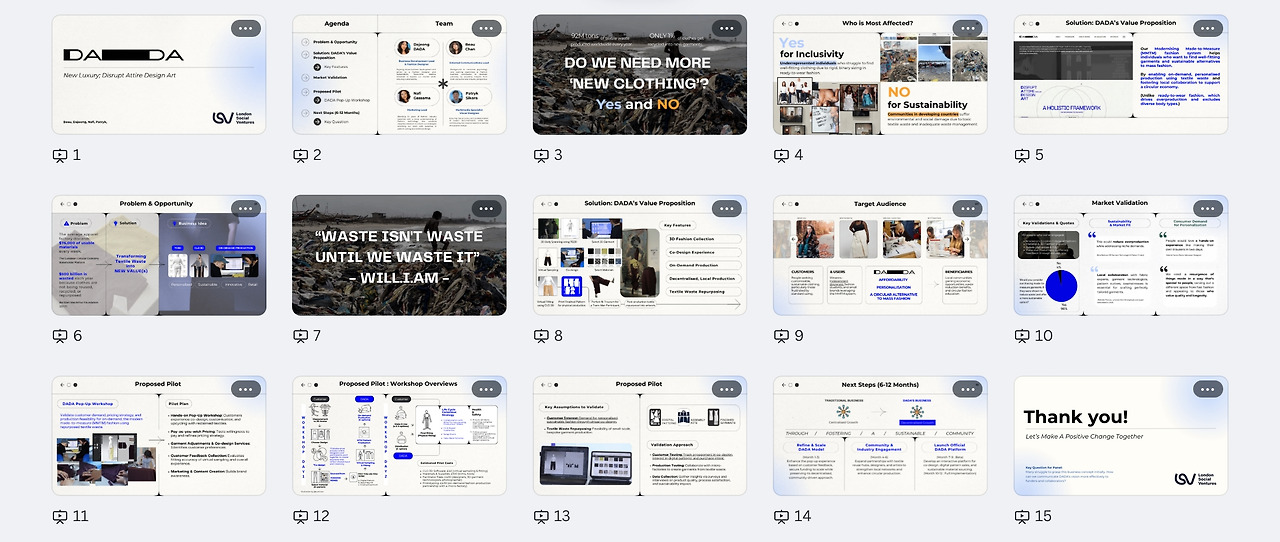Select slide 13 Proposed Pilot validation approach
This screenshot has height=542, width=1280.
[x=640, y=436]
